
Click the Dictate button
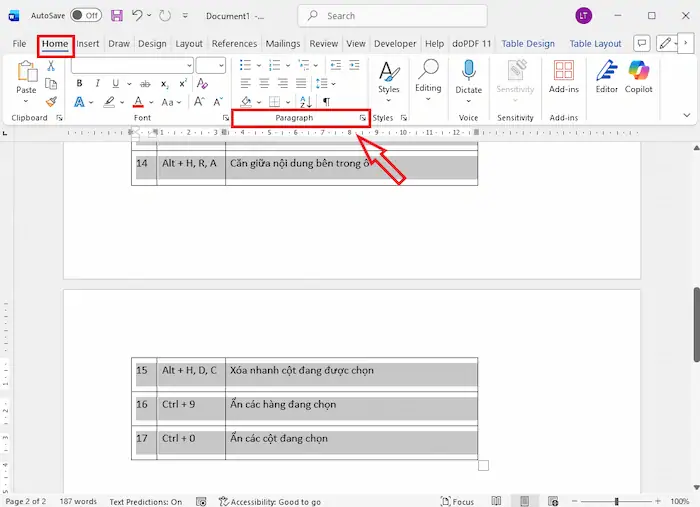pyautogui.click(x=468, y=76)
